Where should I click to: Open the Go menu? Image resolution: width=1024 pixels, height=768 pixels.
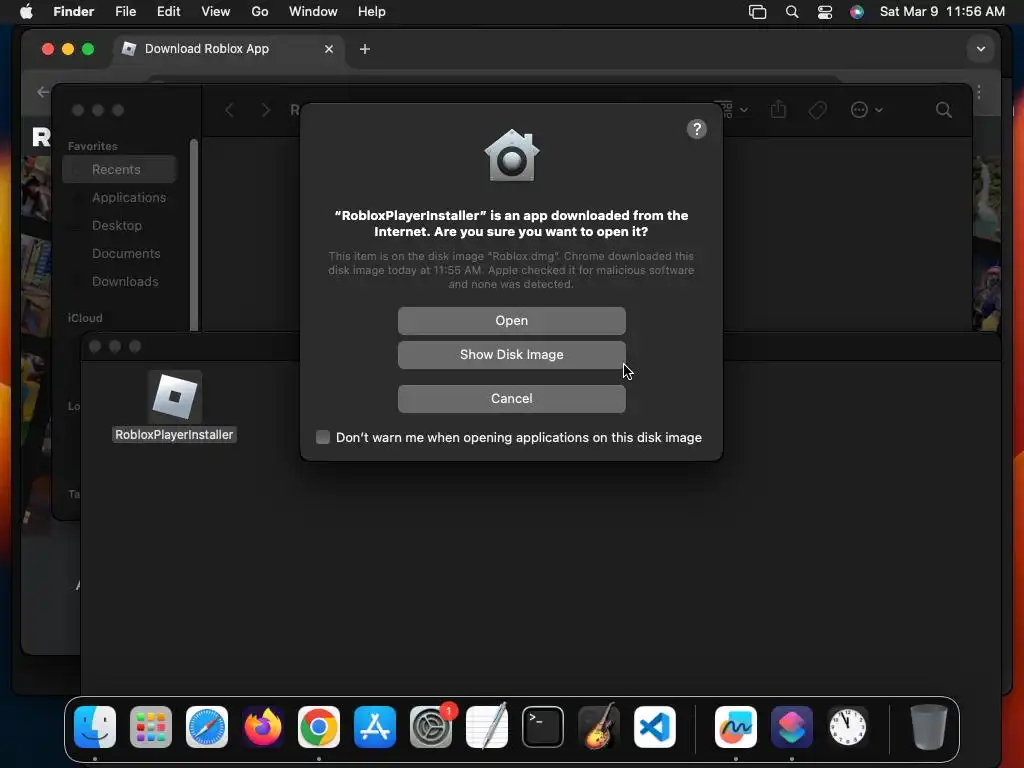coord(260,12)
